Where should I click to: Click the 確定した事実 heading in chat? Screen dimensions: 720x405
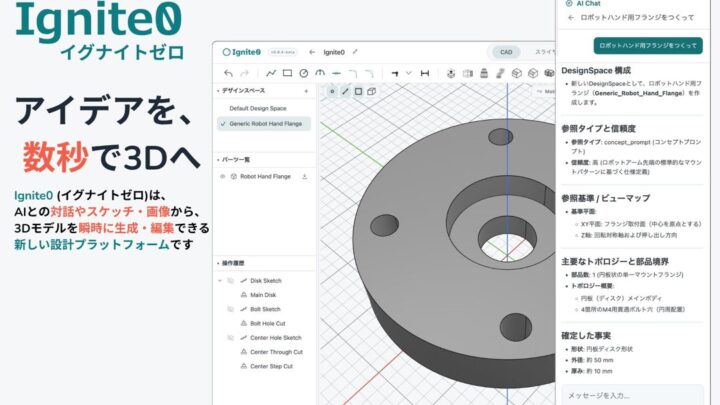pyautogui.click(x=586, y=336)
